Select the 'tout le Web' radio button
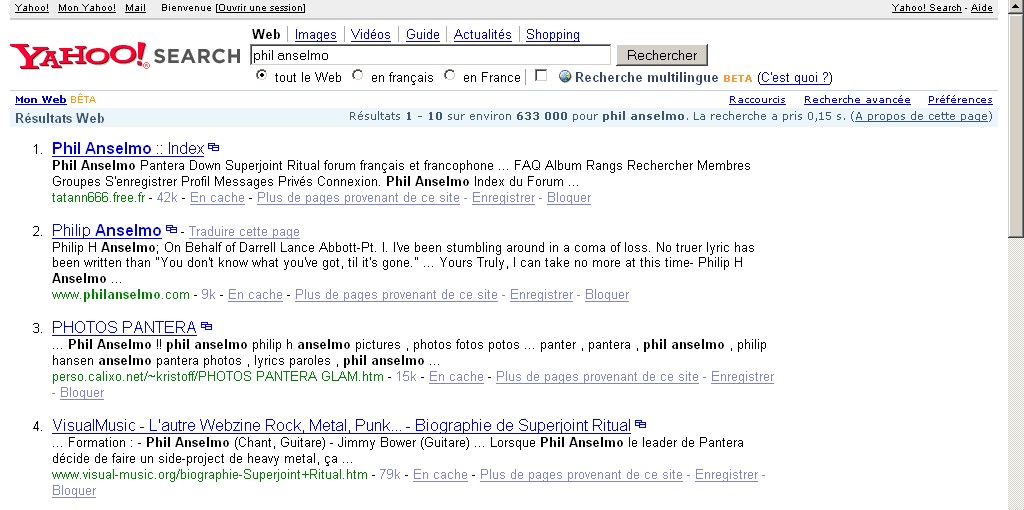The height and width of the screenshot is (510, 1024). [x=261, y=75]
